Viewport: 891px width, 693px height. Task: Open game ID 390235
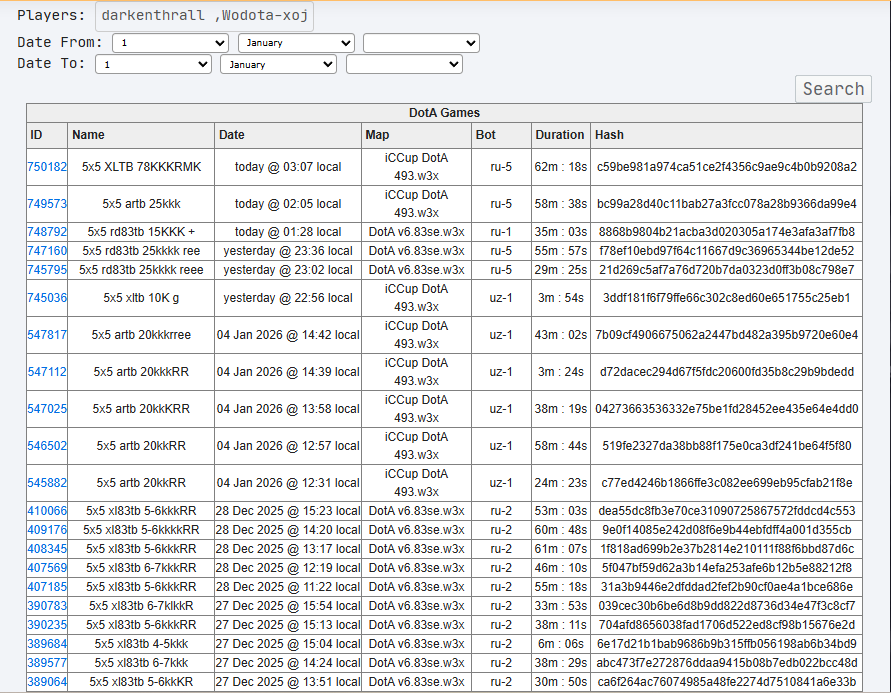[x=47, y=625]
